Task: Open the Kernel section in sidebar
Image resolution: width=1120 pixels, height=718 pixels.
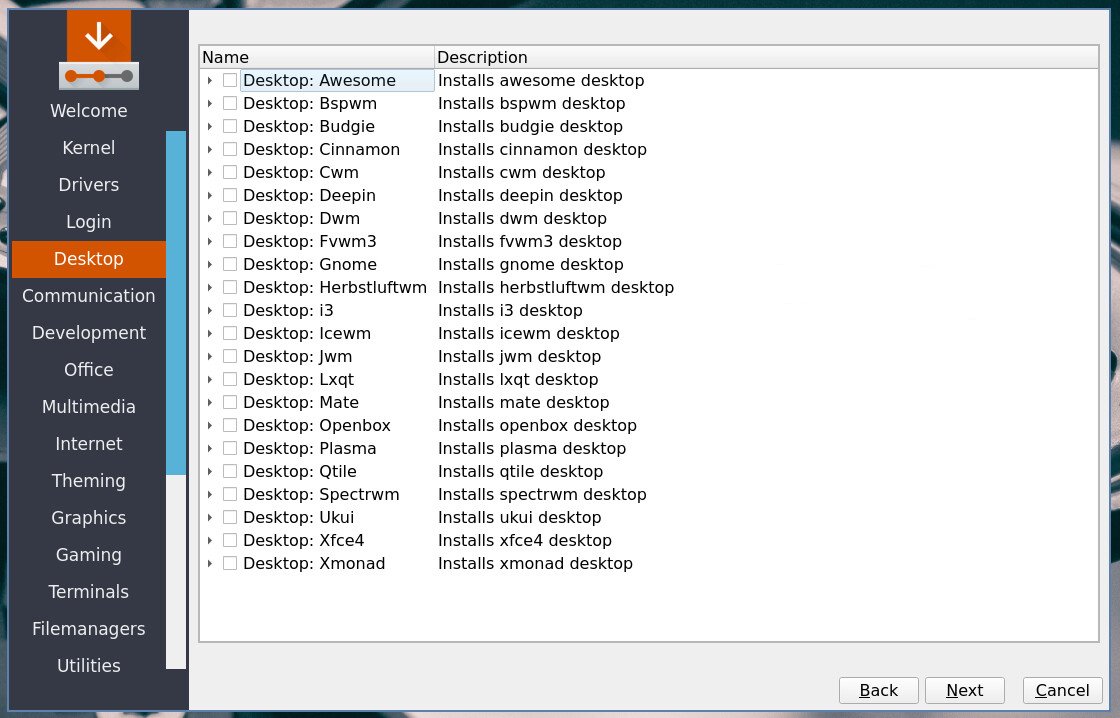Action: coord(88,148)
